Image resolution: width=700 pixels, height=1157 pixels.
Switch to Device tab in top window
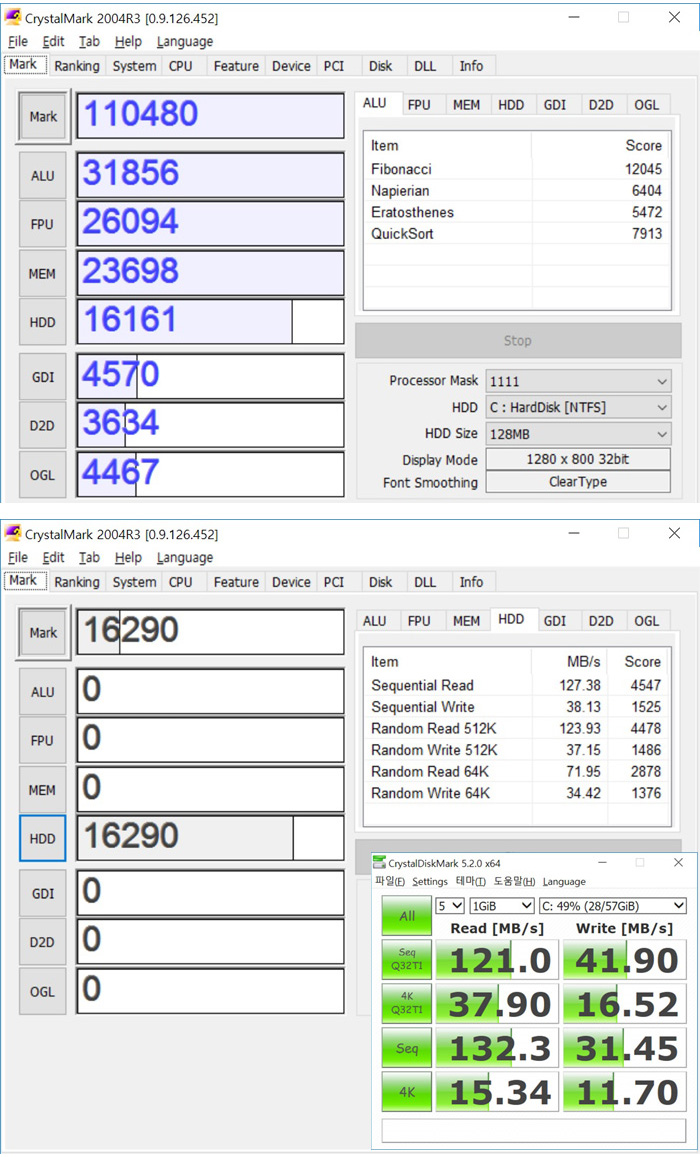291,66
